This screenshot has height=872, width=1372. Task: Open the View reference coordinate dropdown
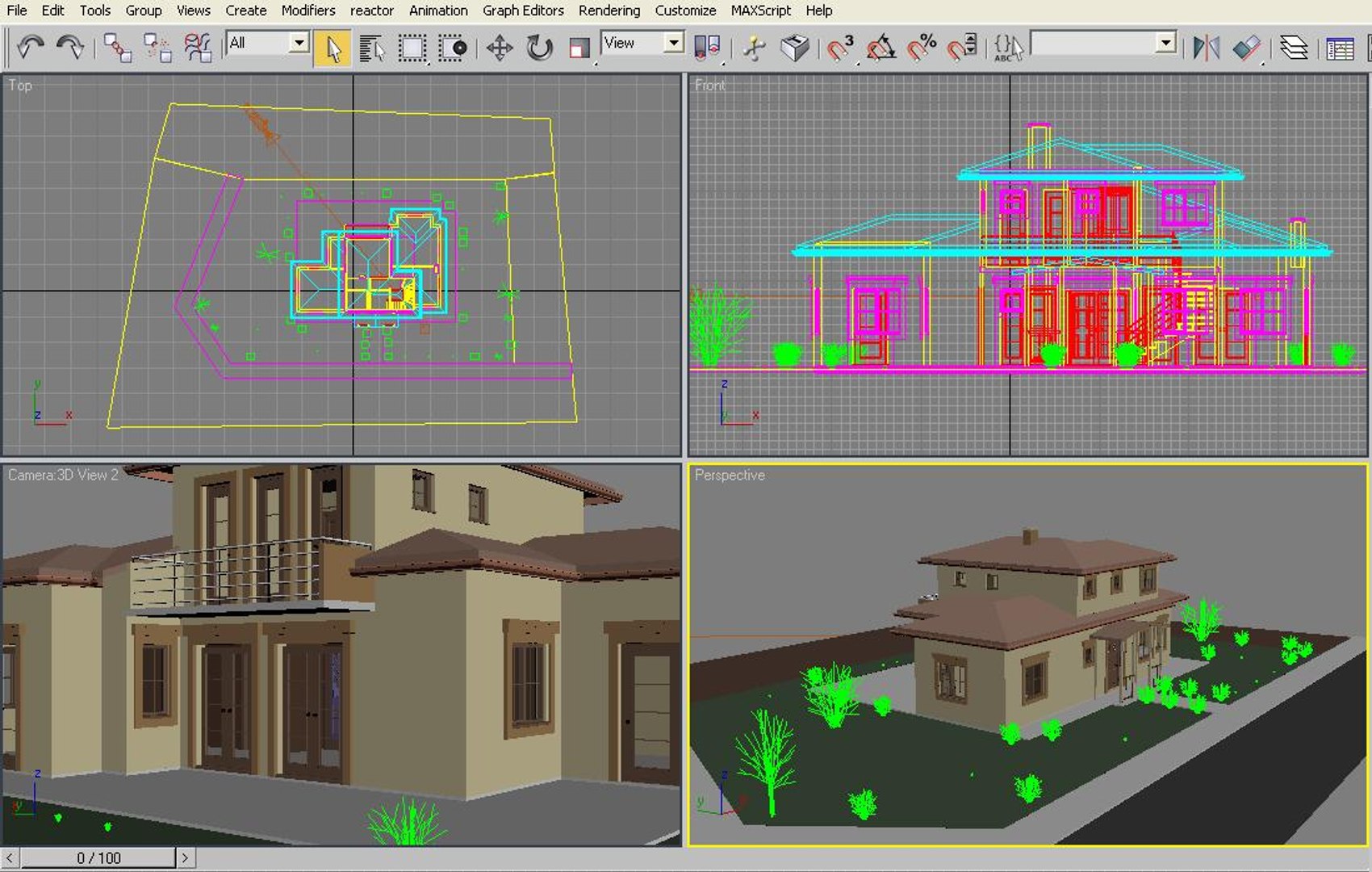(x=642, y=43)
